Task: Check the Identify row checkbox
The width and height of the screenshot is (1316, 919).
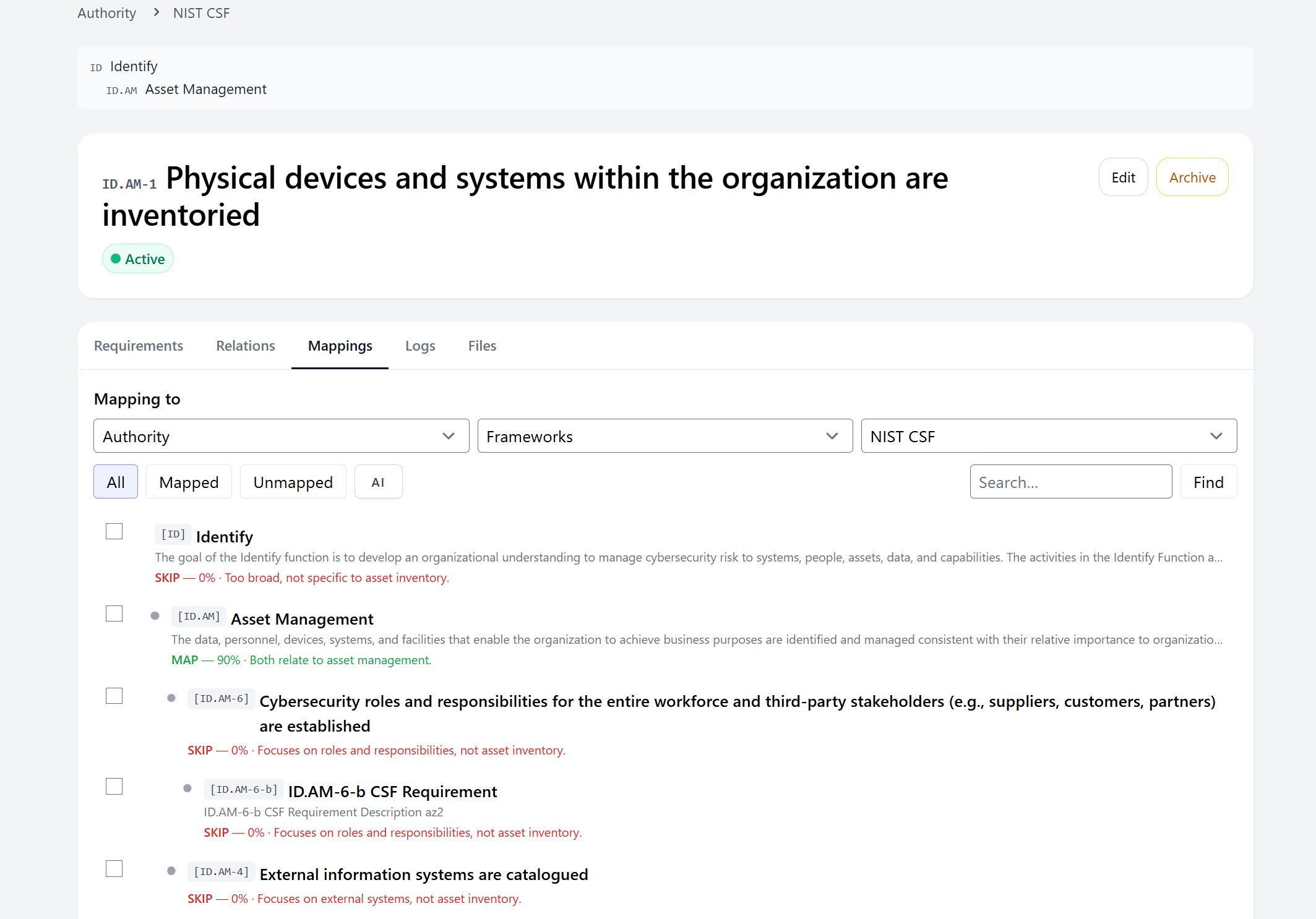Action: (x=114, y=531)
